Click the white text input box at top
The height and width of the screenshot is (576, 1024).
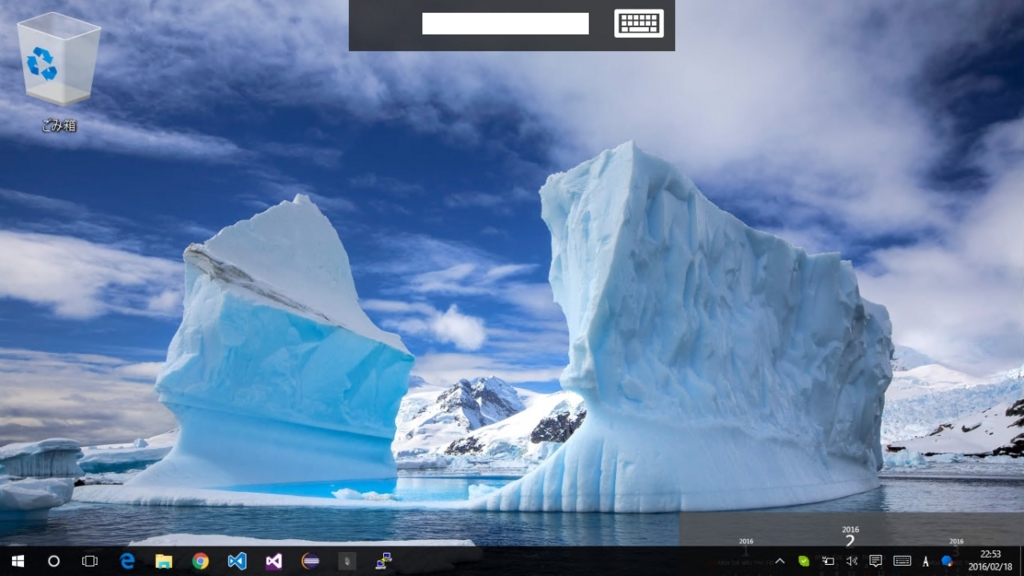click(505, 24)
